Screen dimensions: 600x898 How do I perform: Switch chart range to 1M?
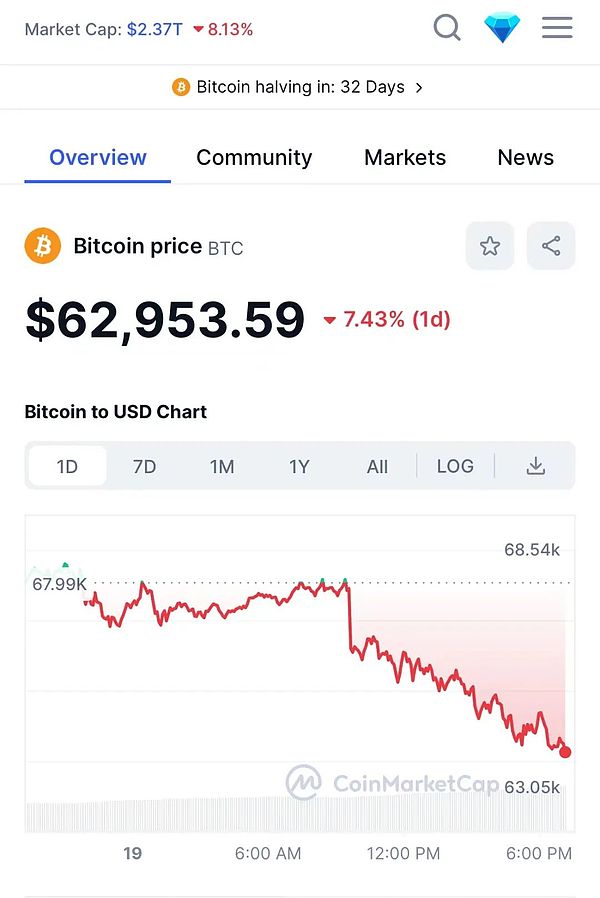coord(222,466)
